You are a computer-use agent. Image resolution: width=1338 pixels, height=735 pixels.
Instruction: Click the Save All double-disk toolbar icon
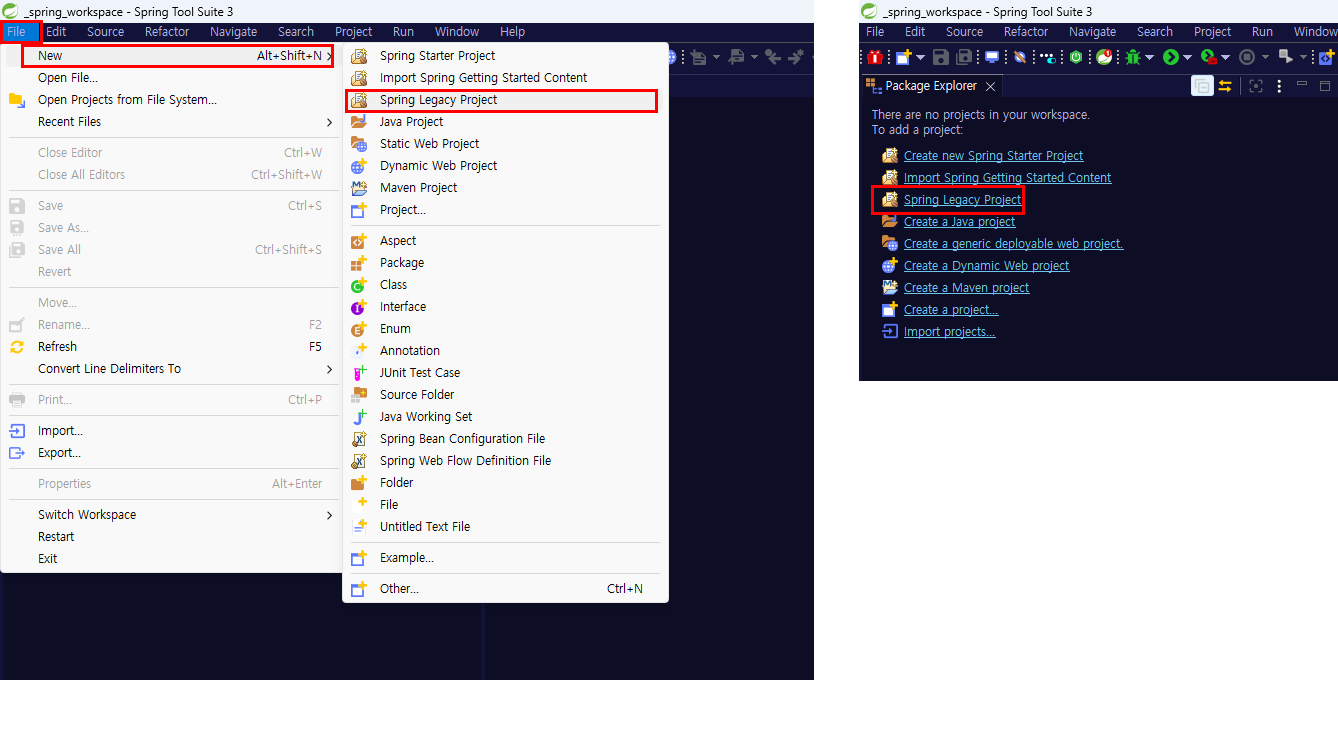(x=964, y=57)
